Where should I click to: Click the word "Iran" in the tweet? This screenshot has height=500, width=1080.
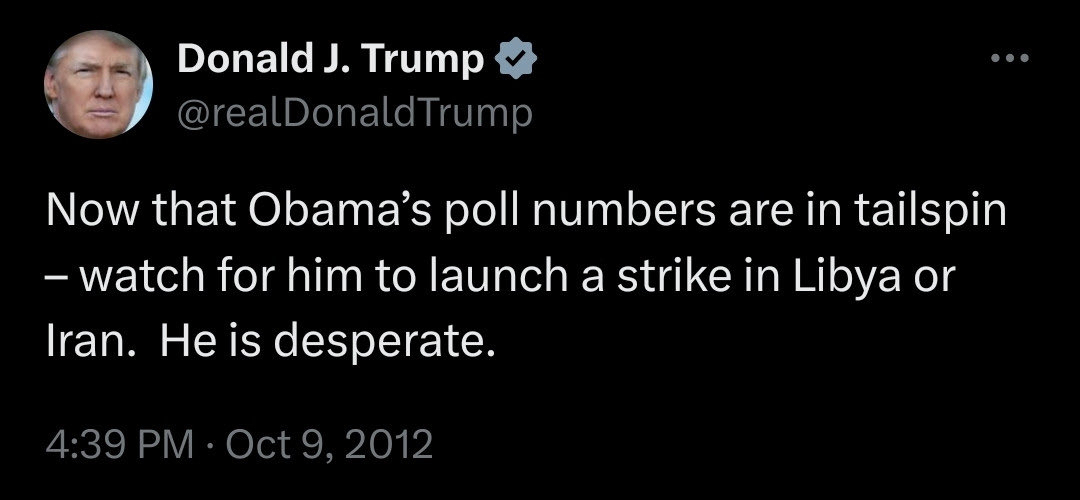(x=82, y=342)
